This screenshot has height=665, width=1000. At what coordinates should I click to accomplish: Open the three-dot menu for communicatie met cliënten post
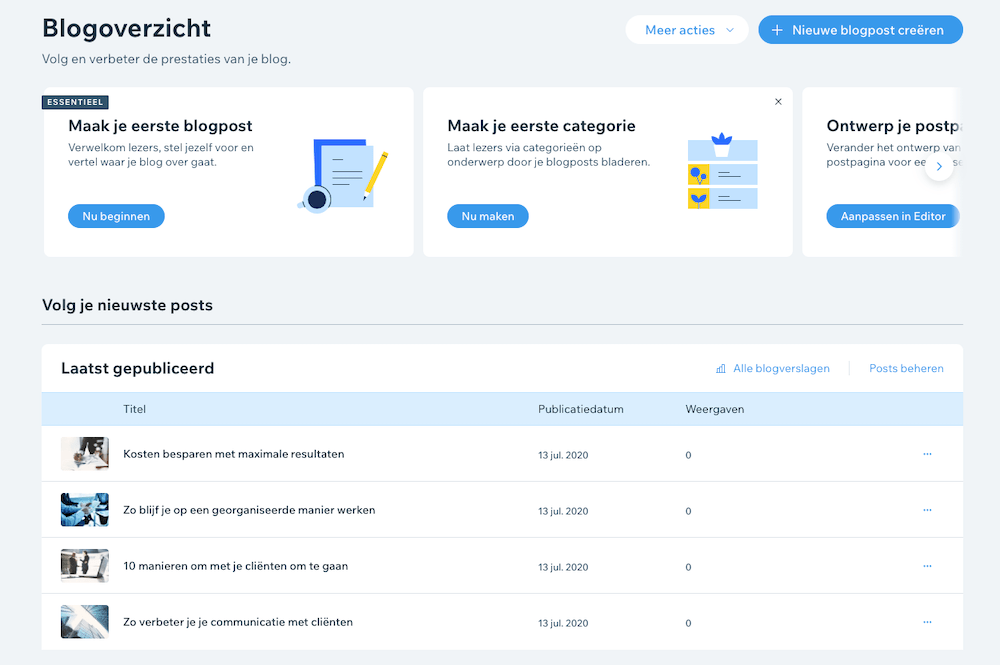[926, 622]
